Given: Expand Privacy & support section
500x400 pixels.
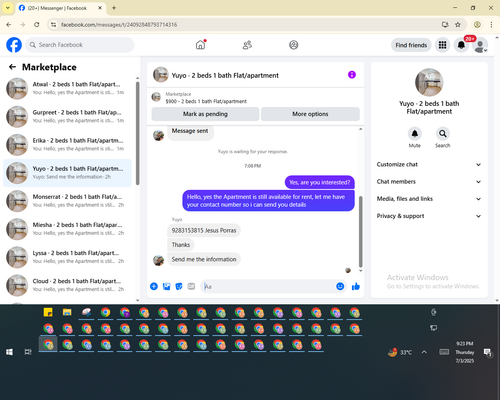Looking at the screenshot, I should click(x=429, y=216).
